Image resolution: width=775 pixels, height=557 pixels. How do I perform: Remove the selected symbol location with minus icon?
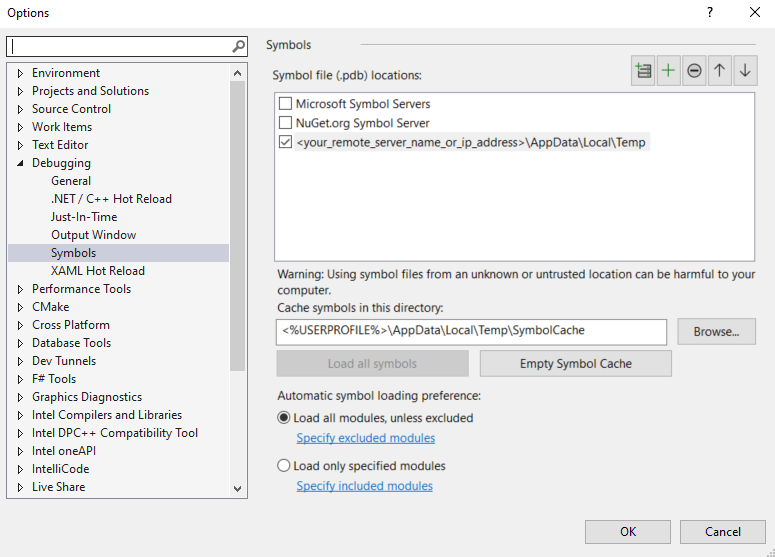point(694,71)
